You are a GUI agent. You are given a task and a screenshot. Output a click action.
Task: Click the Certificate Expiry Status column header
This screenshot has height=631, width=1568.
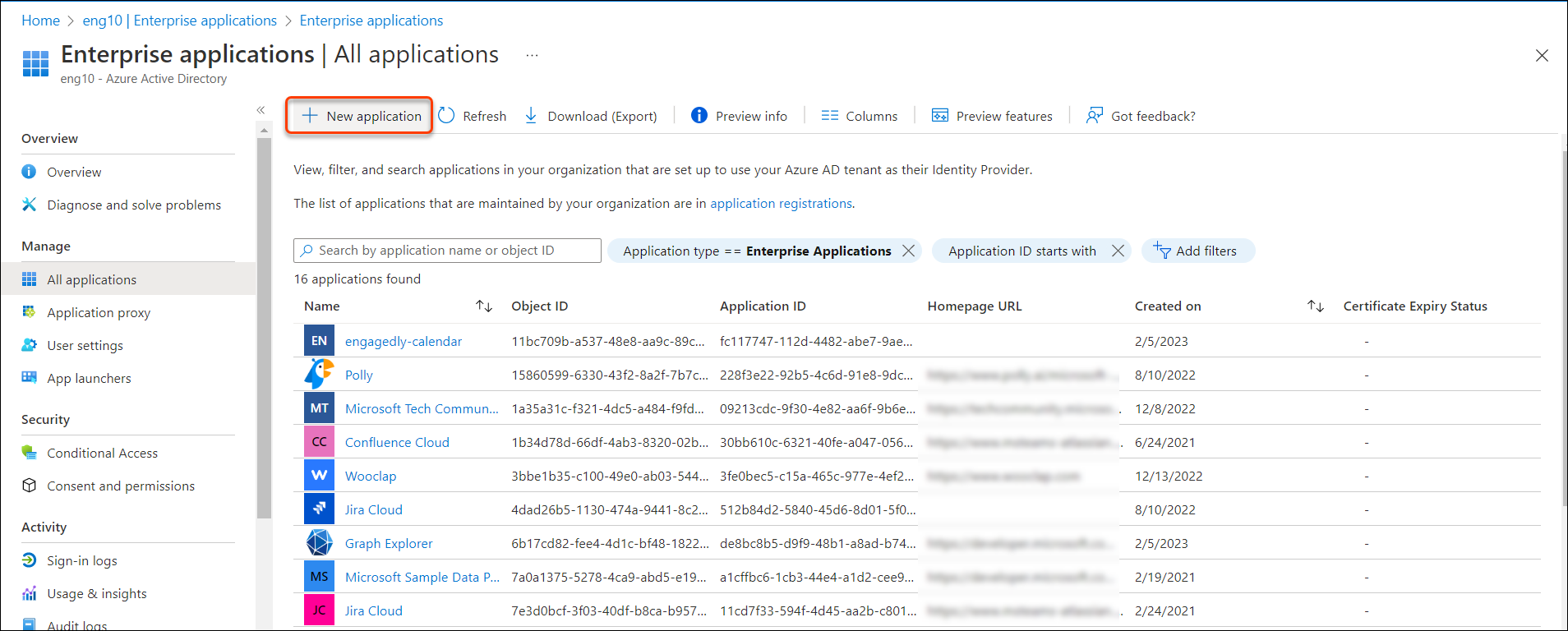tap(1415, 306)
